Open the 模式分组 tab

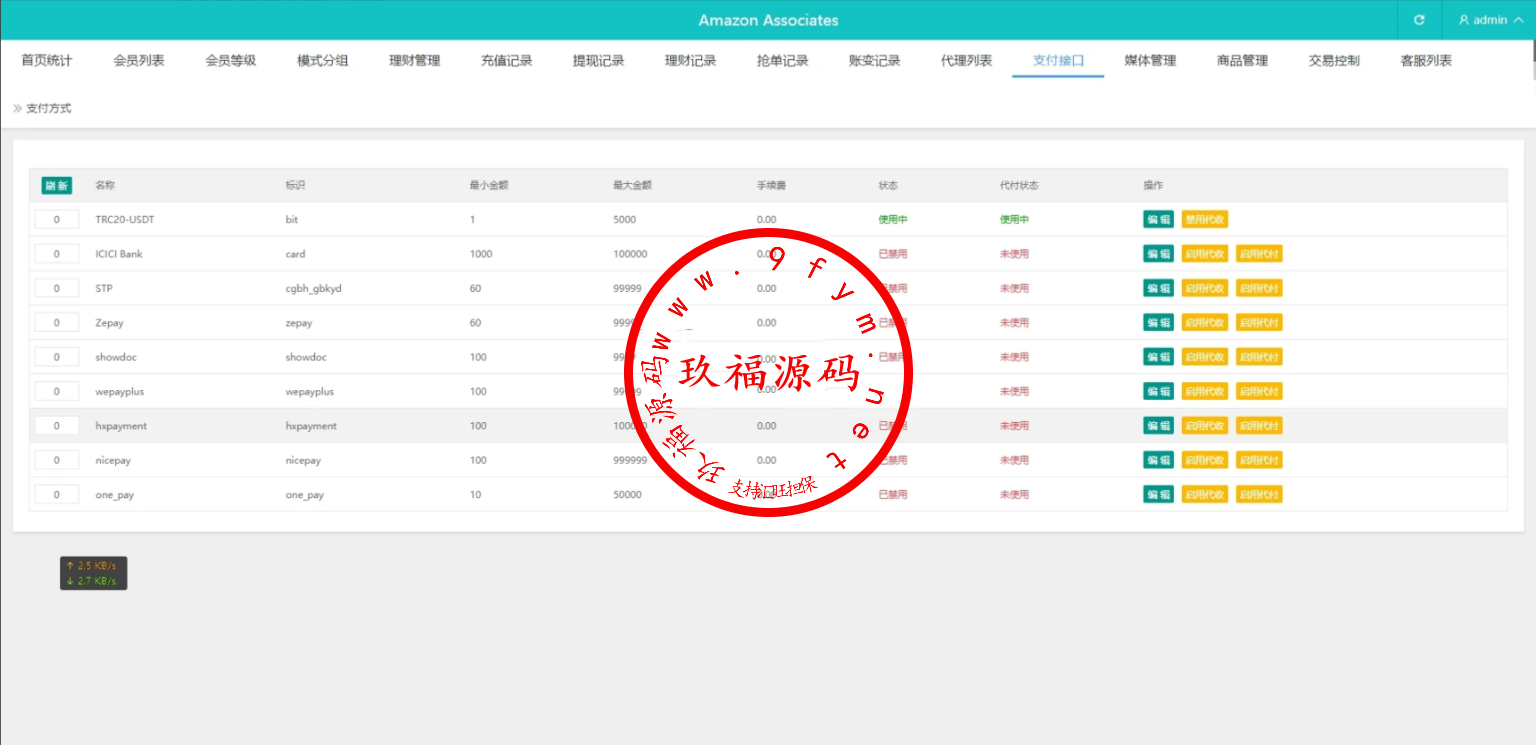pyautogui.click(x=323, y=61)
